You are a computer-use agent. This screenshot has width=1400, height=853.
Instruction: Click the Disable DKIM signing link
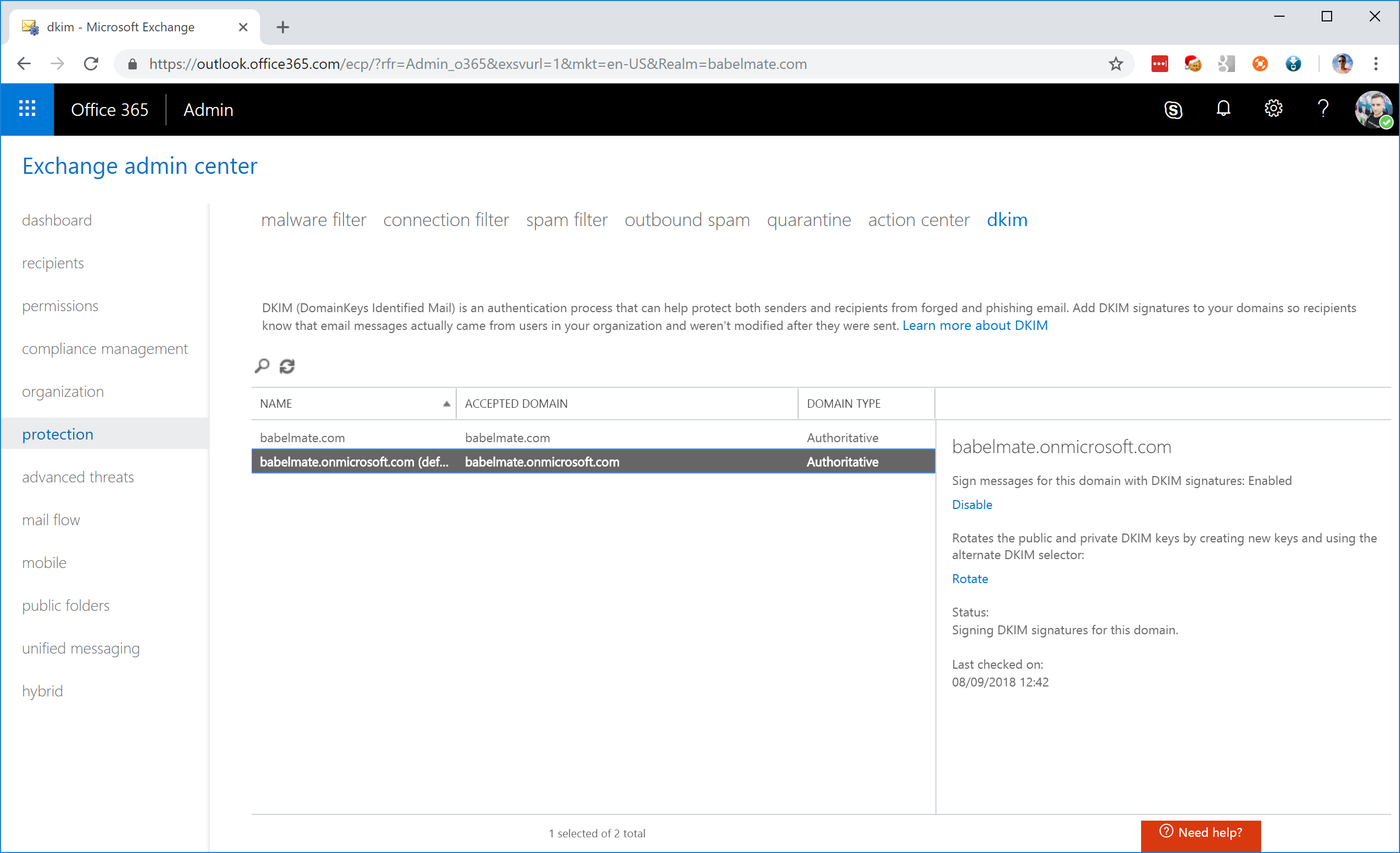pos(972,505)
